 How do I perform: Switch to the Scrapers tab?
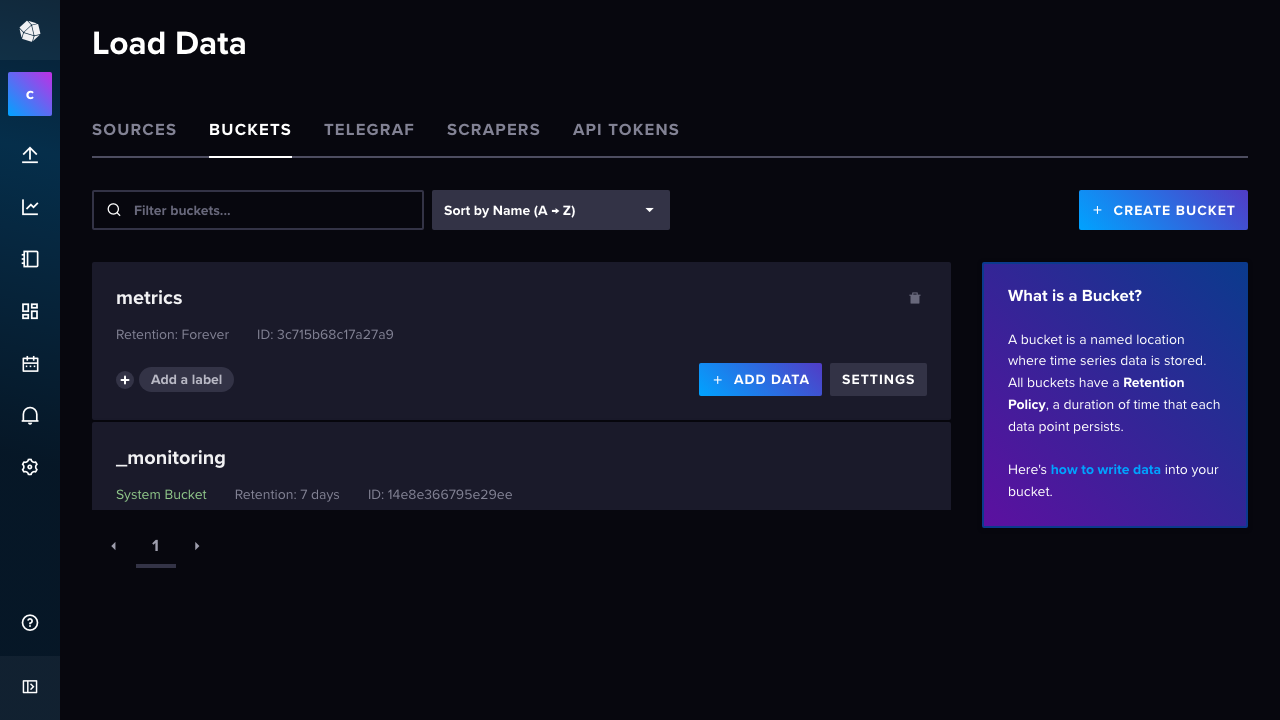(x=493, y=130)
